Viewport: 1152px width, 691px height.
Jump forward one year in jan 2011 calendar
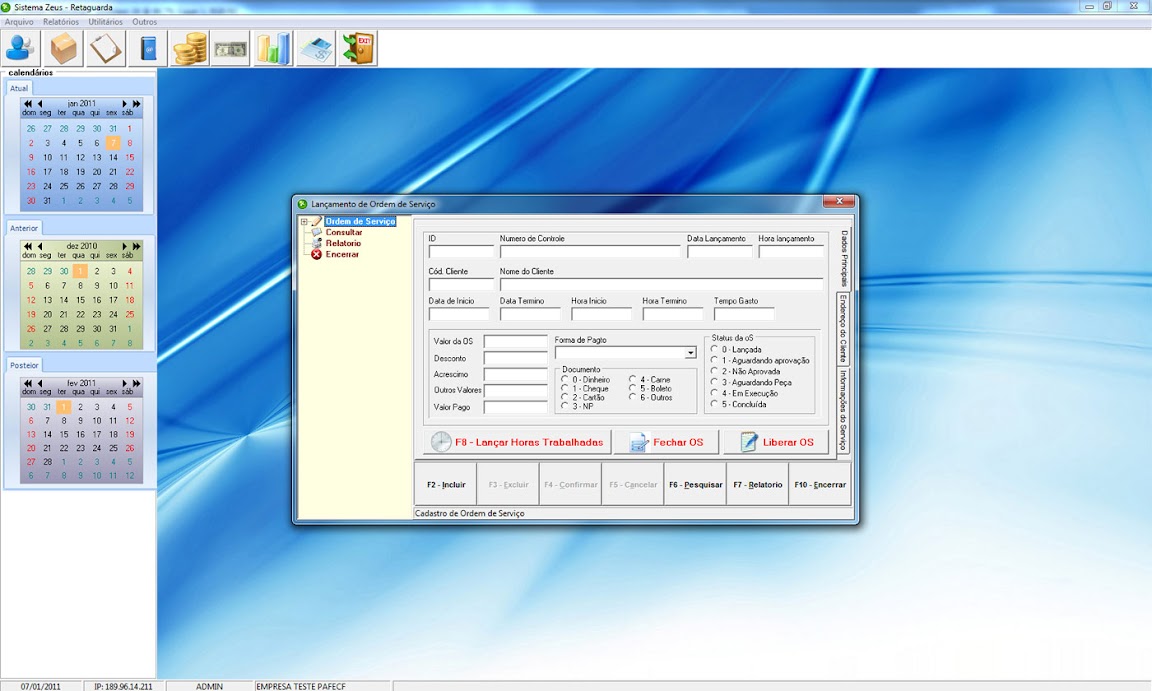(x=136, y=104)
